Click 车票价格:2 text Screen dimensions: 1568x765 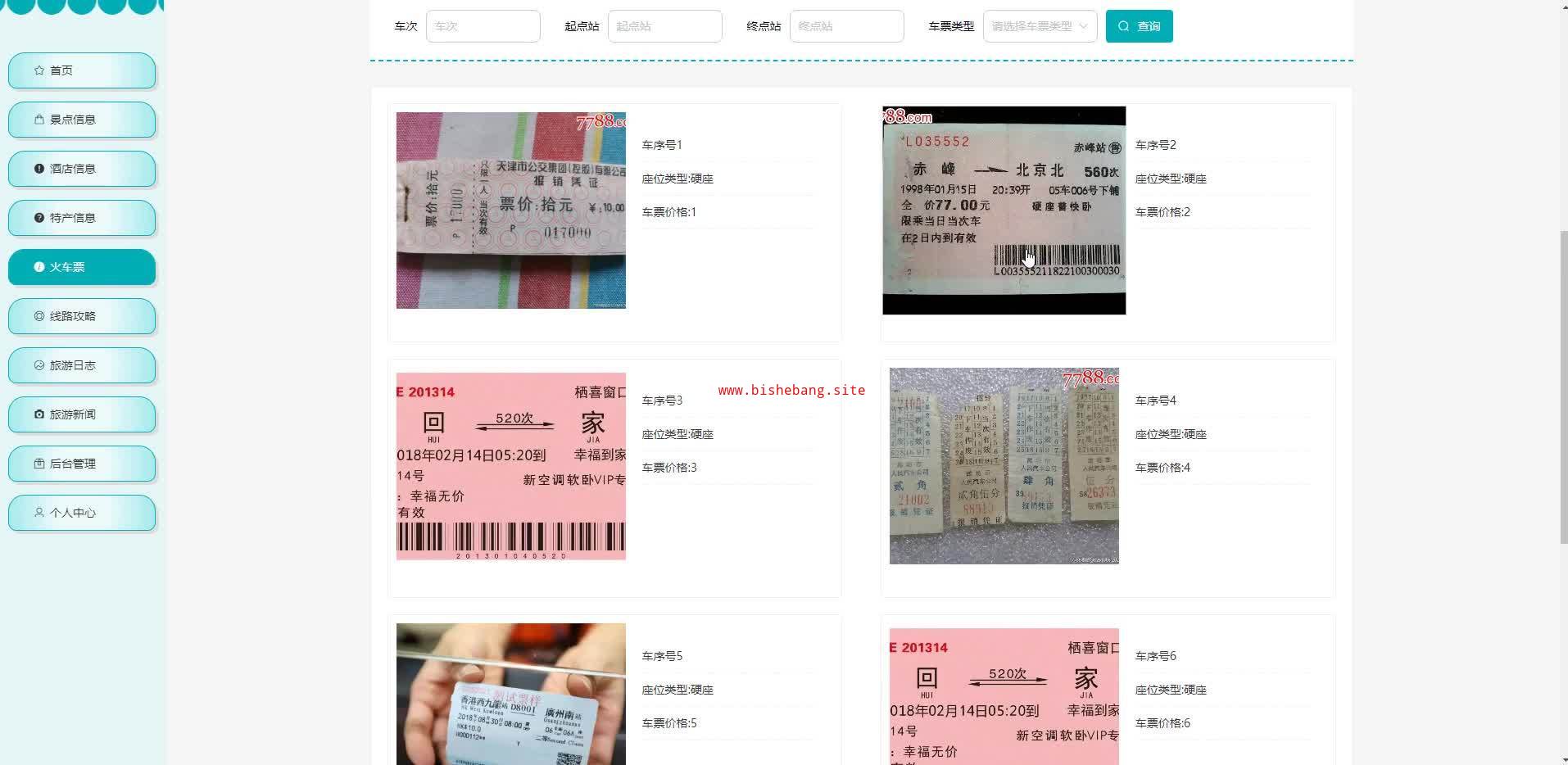tap(1163, 212)
